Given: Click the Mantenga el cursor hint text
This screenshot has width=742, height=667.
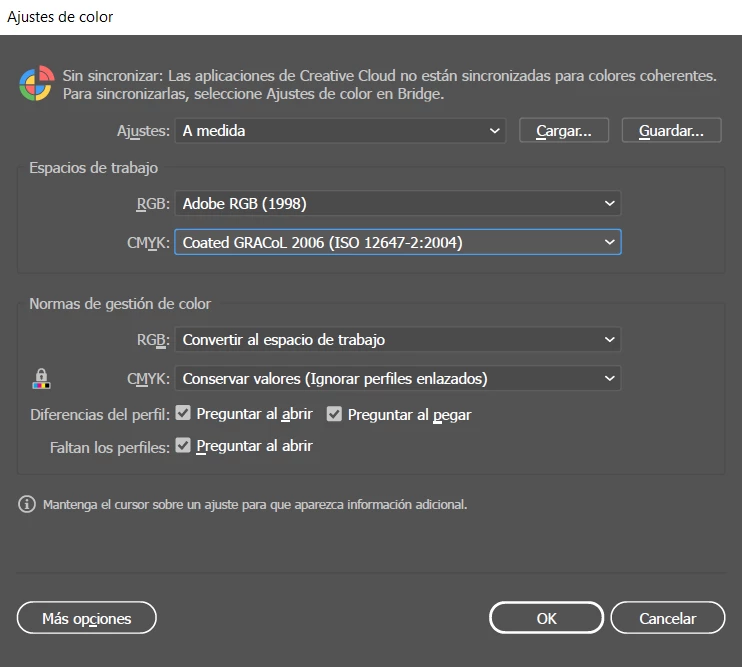Looking at the screenshot, I should point(255,505).
